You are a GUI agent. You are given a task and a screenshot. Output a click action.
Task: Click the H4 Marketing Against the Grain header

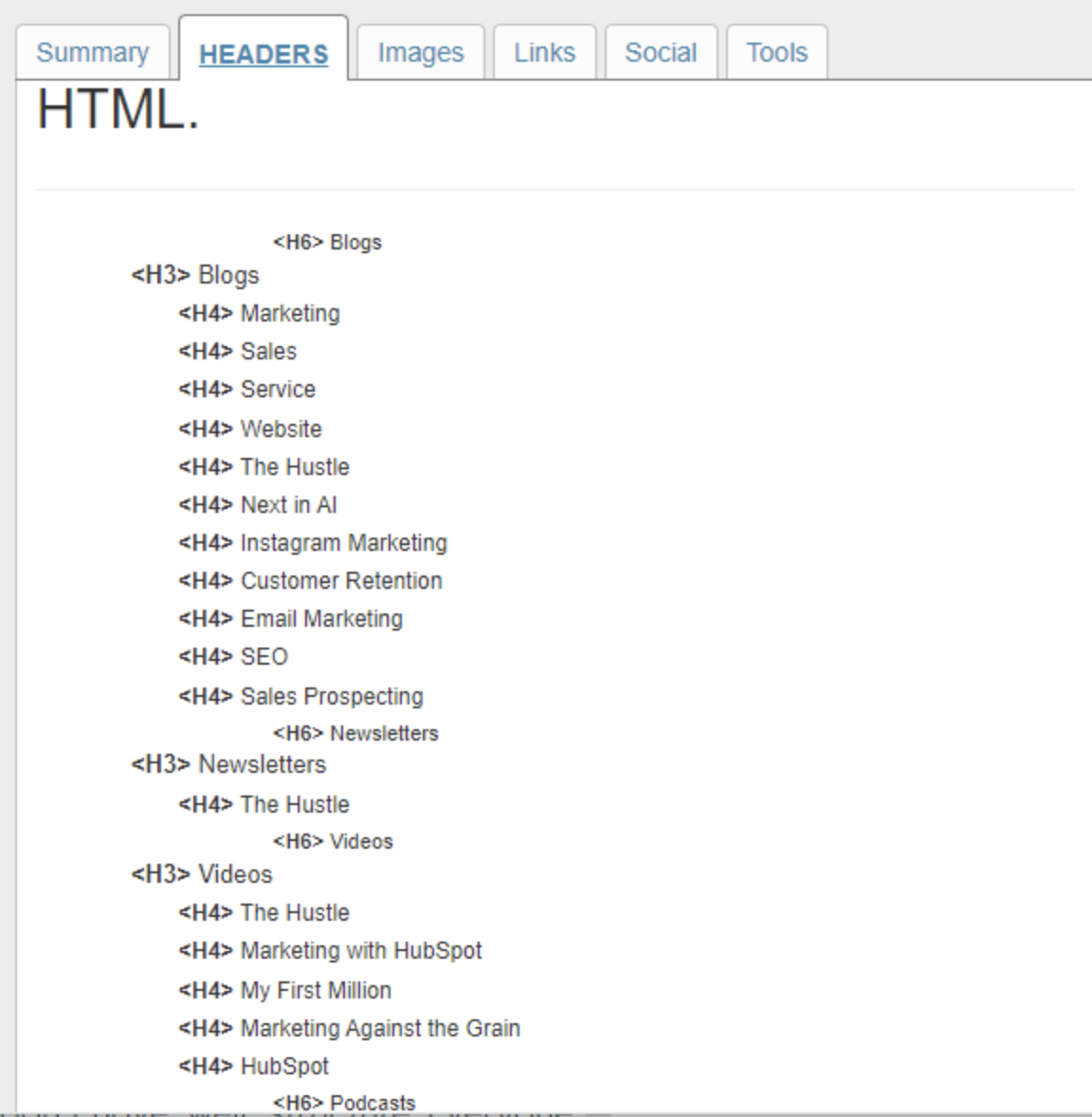[349, 1028]
